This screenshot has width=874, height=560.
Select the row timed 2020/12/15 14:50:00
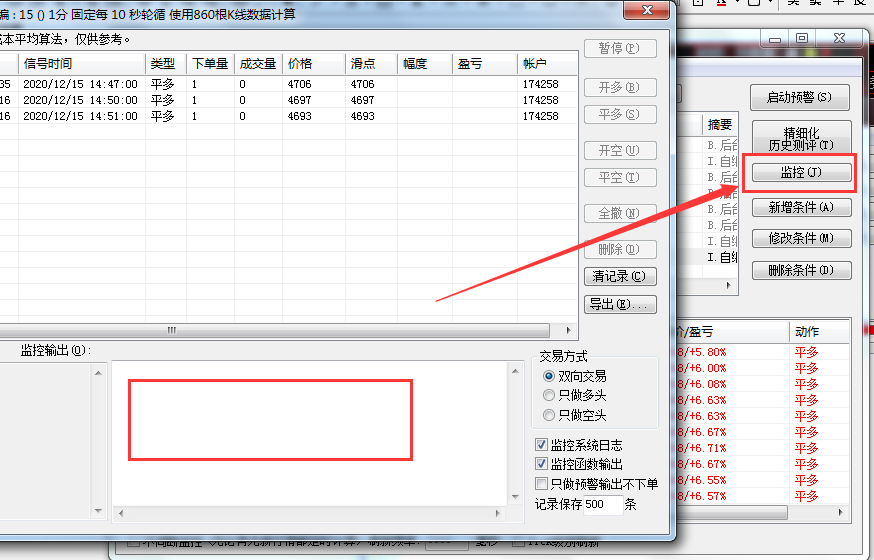click(x=288, y=100)
